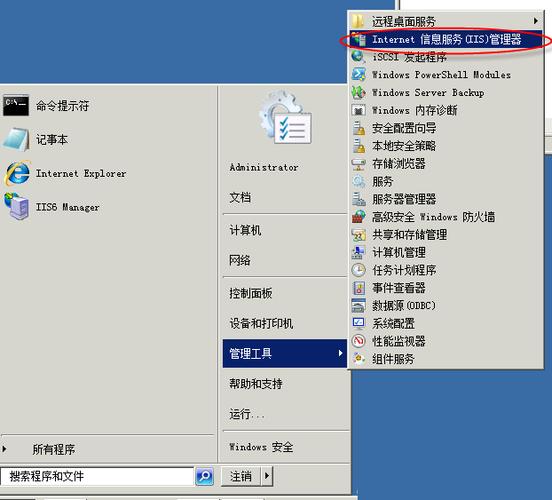Open the Notepad icon (记事本)

coord(16,139)
